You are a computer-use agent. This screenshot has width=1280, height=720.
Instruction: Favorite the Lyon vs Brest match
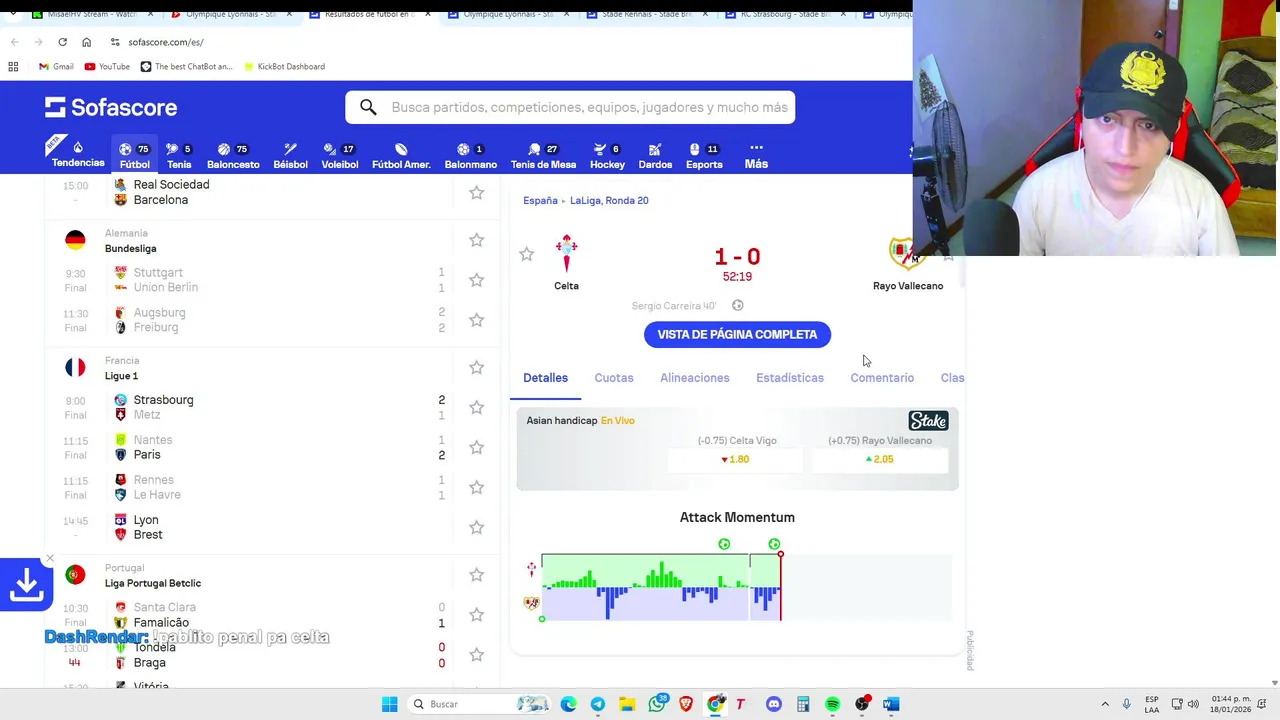click(x=476, y=527)
